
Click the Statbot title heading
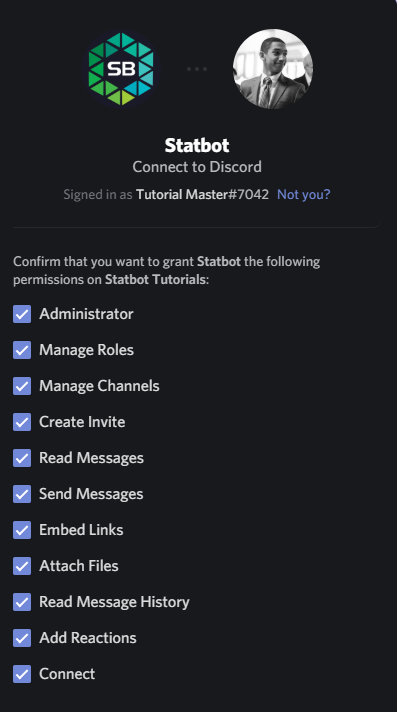197,145
